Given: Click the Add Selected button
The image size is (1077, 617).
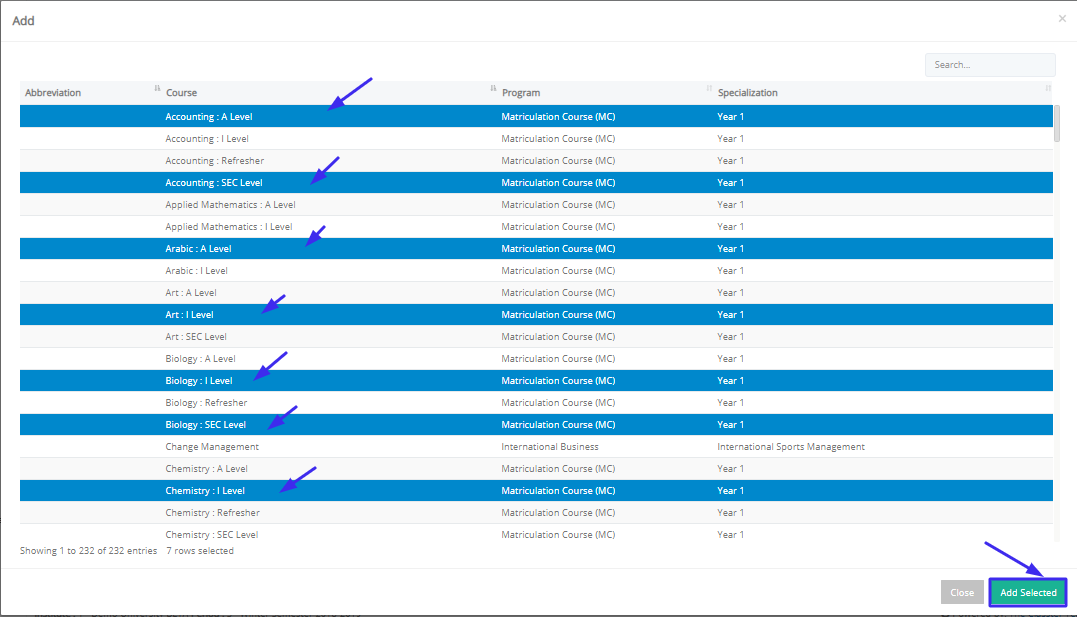Looking at the screenshot, I should click(1028, 592).
